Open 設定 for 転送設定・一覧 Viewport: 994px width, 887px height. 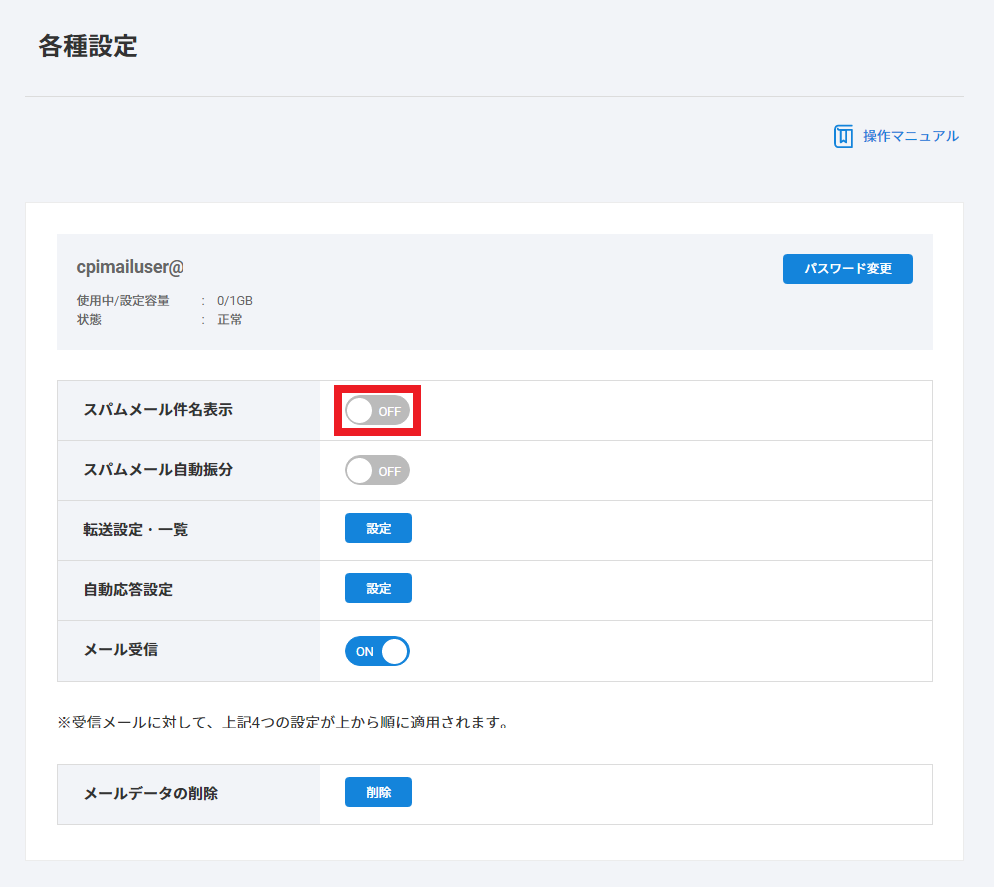coord(378,529)
